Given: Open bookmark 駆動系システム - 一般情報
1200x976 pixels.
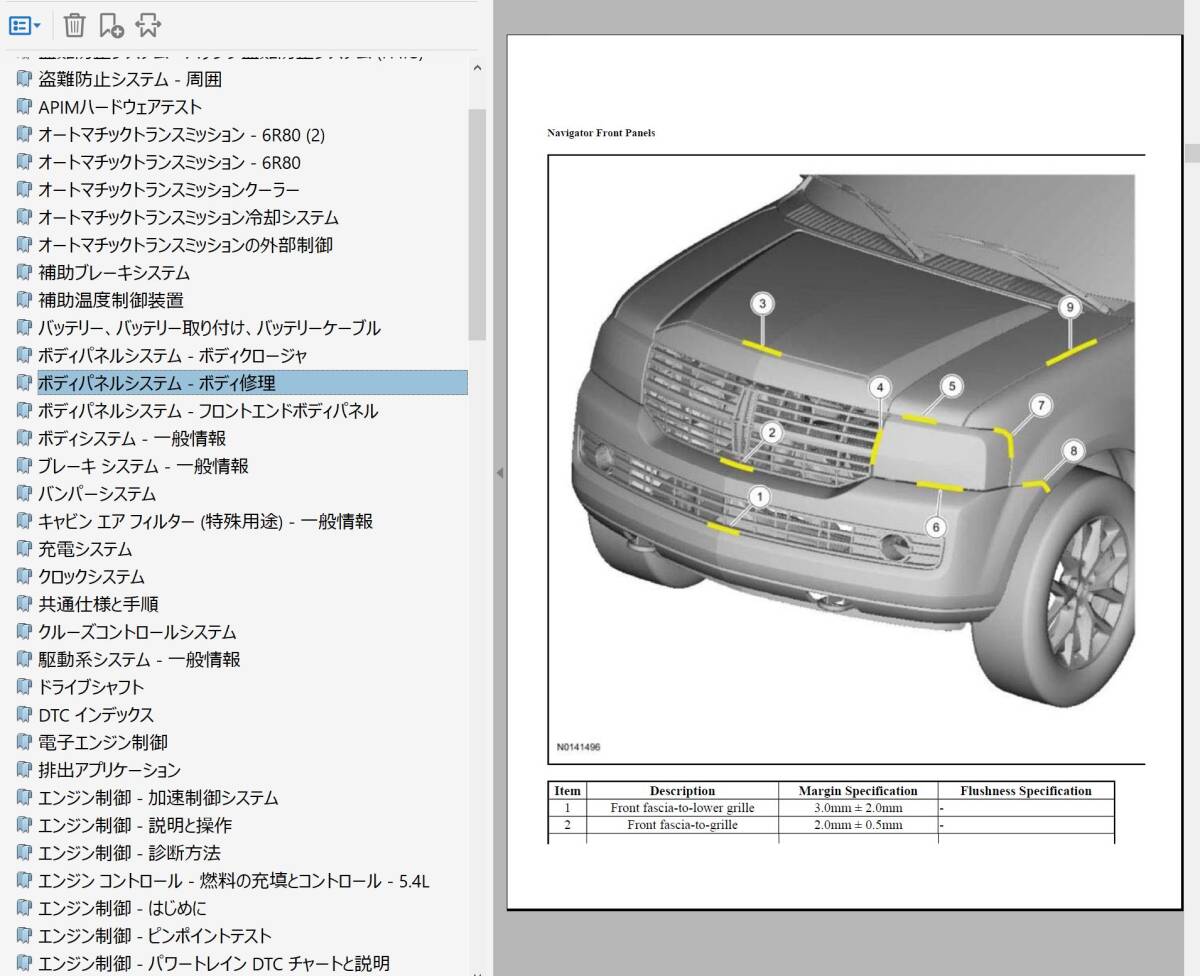Looking at the screenshot, I should pyautogui.click(x=139, y=660).
